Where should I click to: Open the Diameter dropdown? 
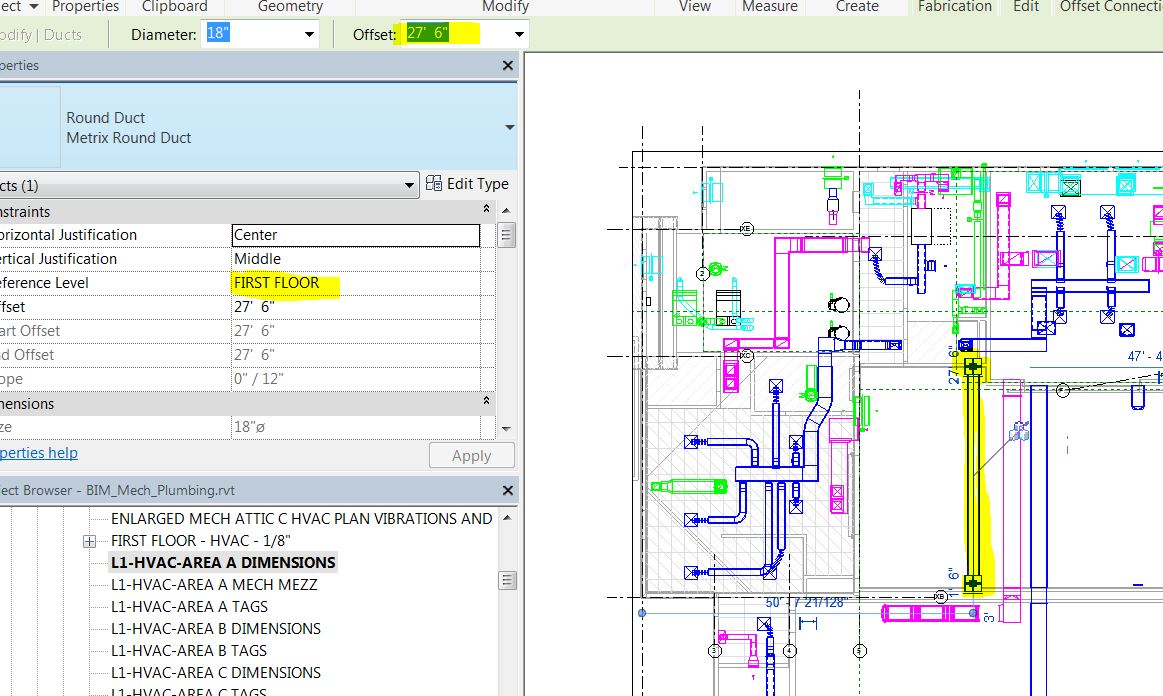[309, 33]
